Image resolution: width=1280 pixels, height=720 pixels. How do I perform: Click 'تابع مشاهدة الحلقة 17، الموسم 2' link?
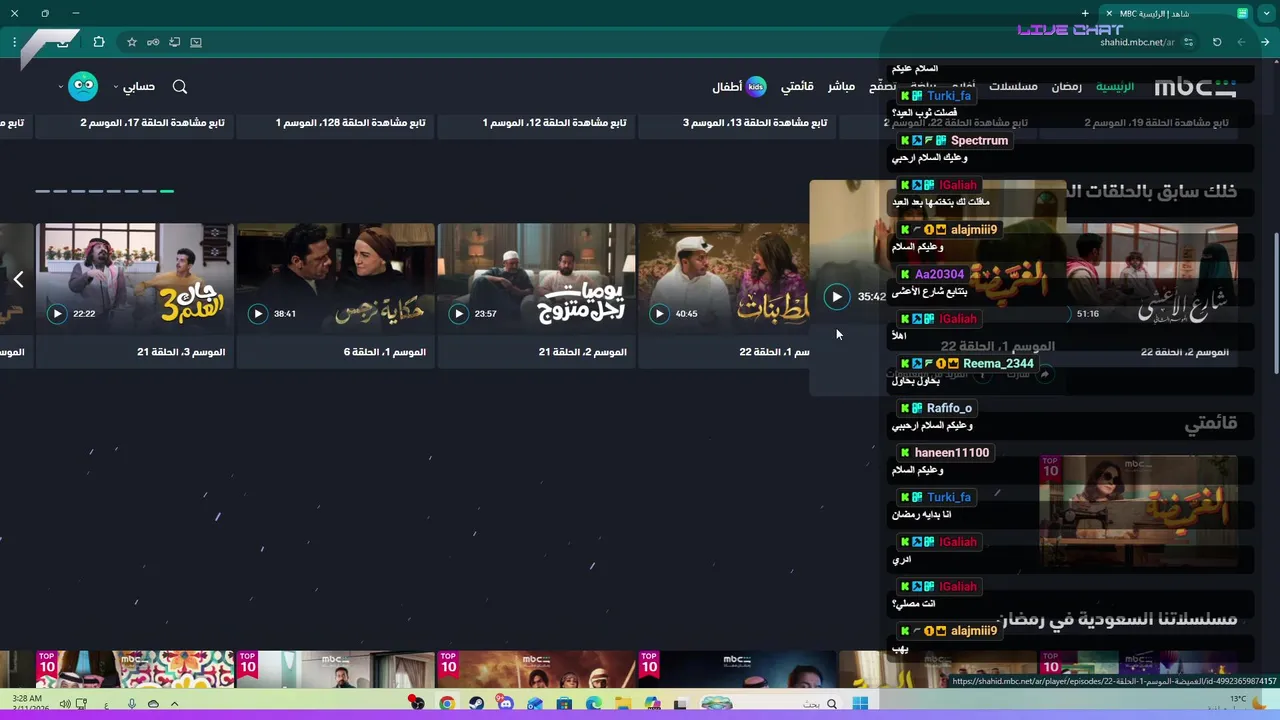(153, 123)
